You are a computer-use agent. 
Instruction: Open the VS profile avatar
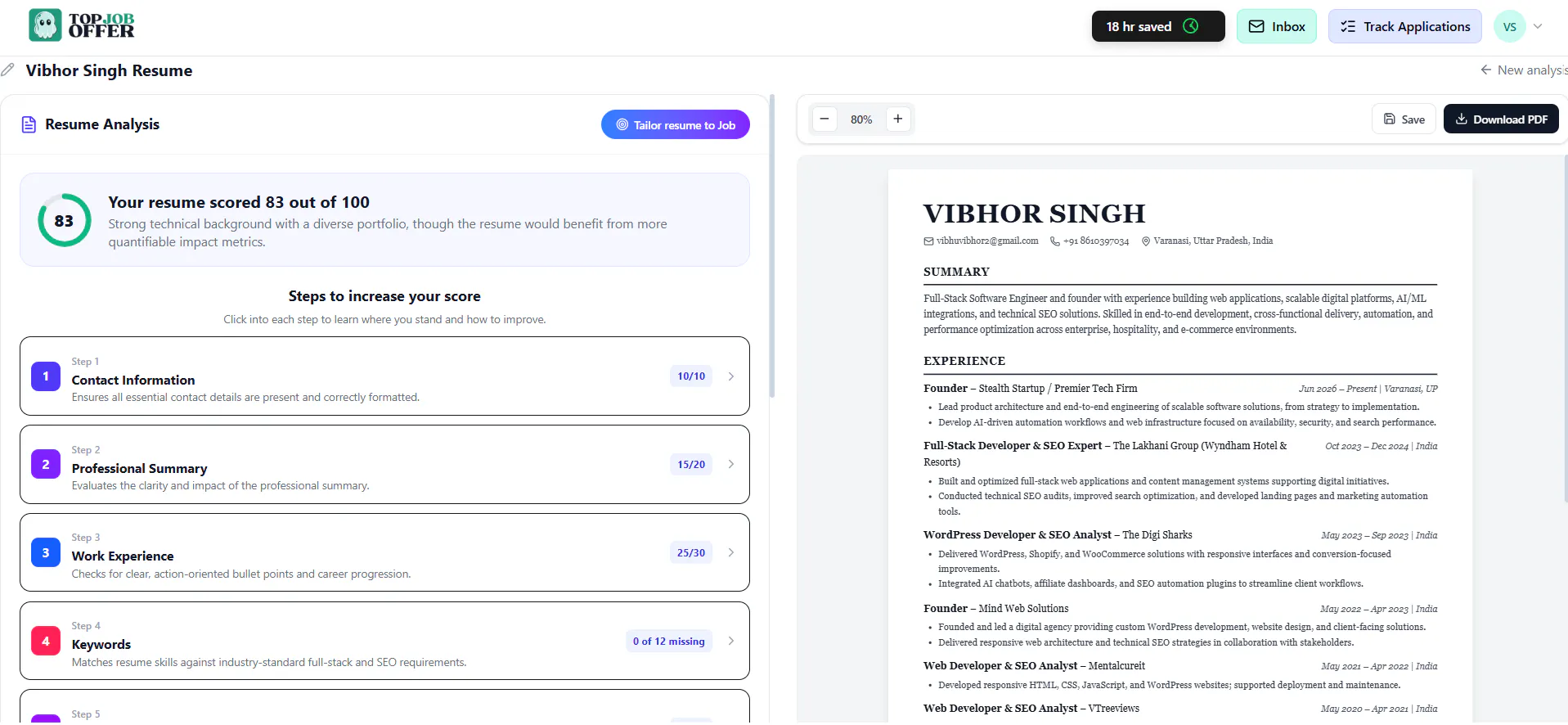(1510, 26)
